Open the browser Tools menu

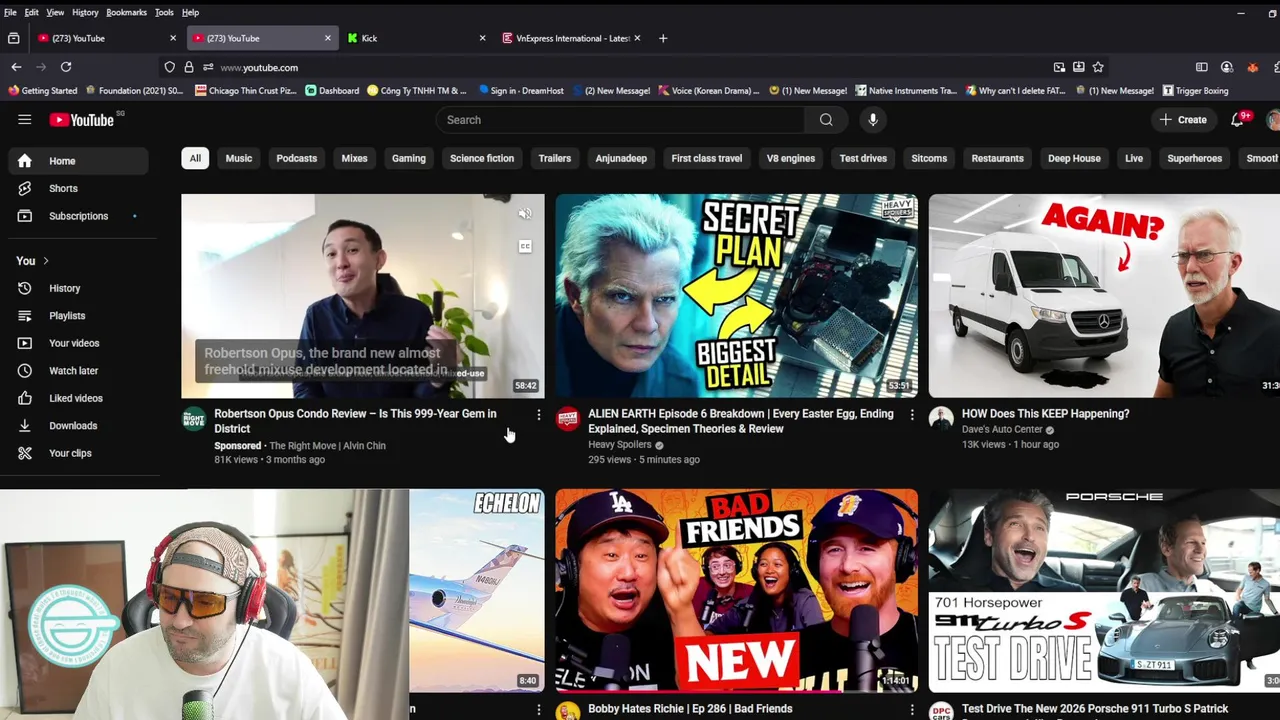[x=164, y=12]
